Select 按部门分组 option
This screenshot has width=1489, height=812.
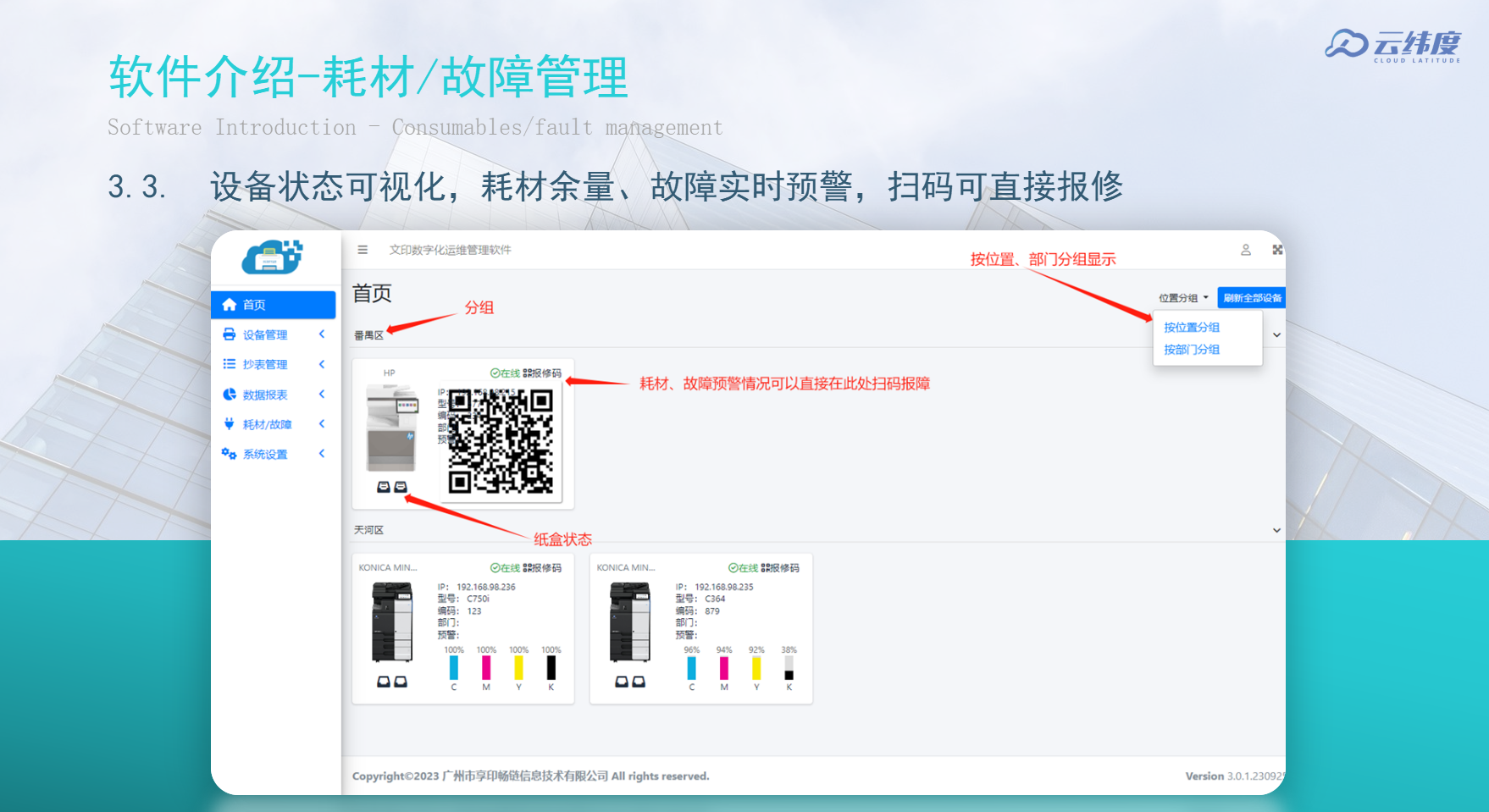pos(1192,349)
